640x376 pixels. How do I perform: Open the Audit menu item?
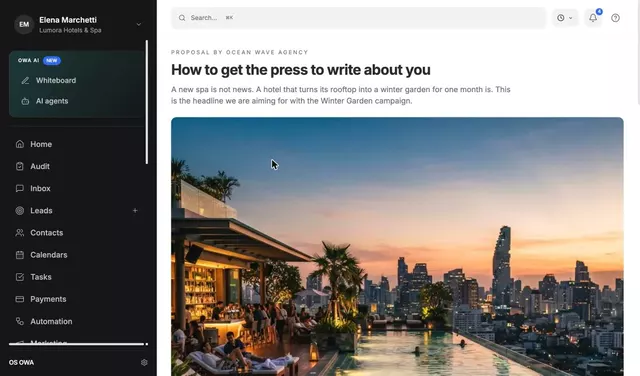click(x=40, y=166)
